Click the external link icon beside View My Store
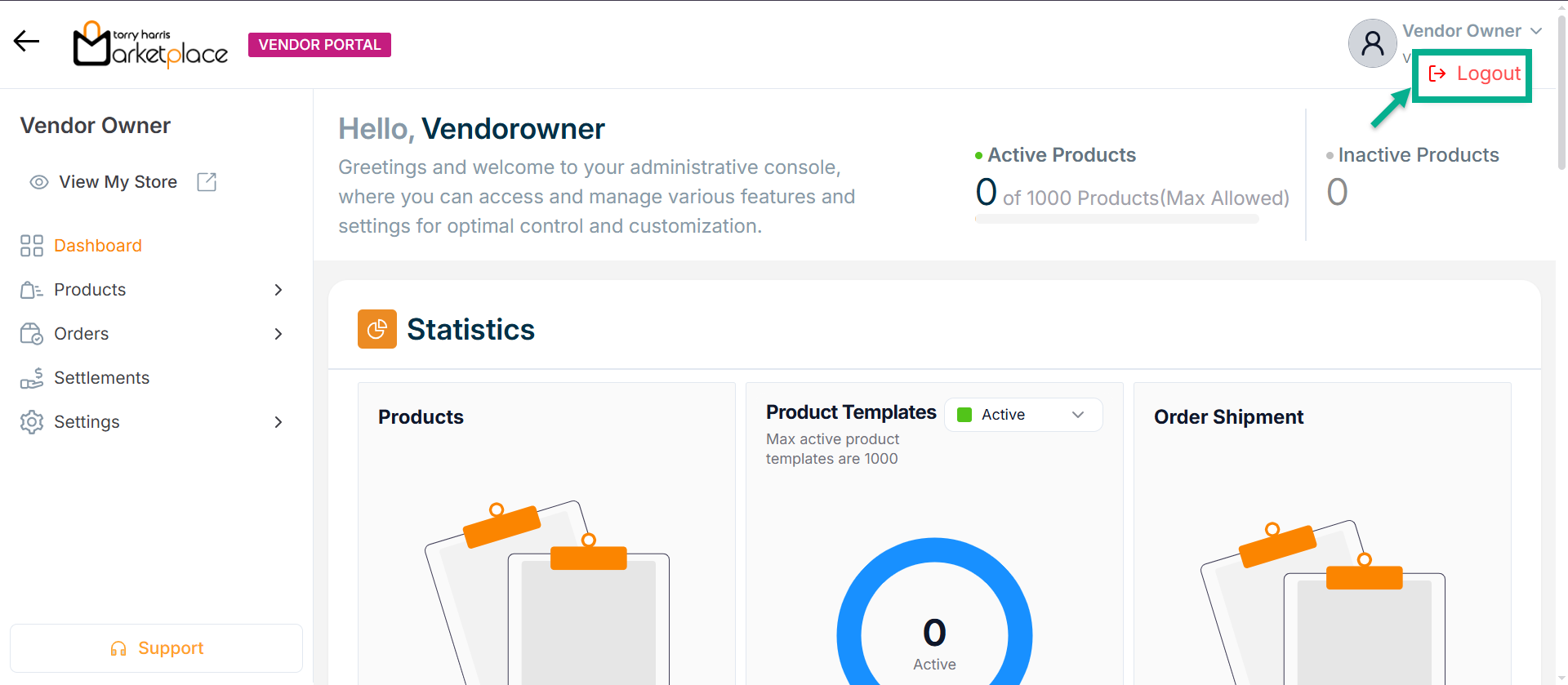The image size is (1568, 685). (x=207, y=182)
